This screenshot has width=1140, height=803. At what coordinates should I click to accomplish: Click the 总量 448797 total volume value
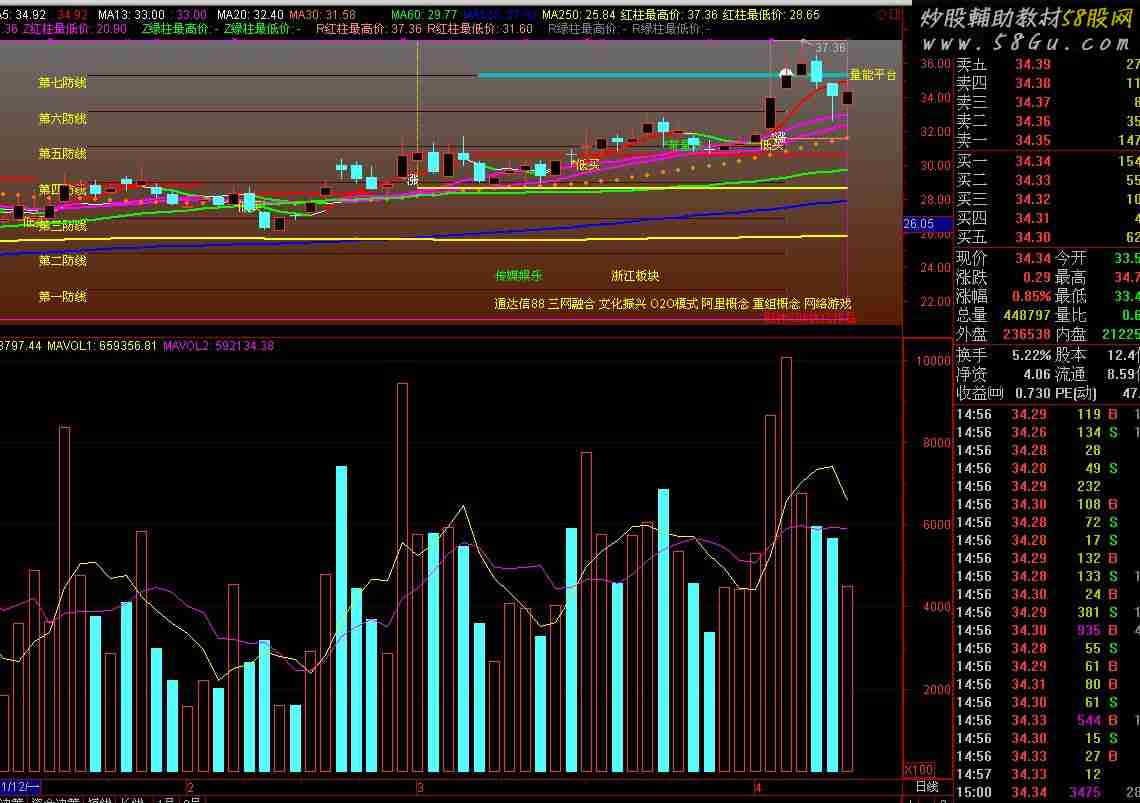pyautogui.click(x=1027, y=315)
